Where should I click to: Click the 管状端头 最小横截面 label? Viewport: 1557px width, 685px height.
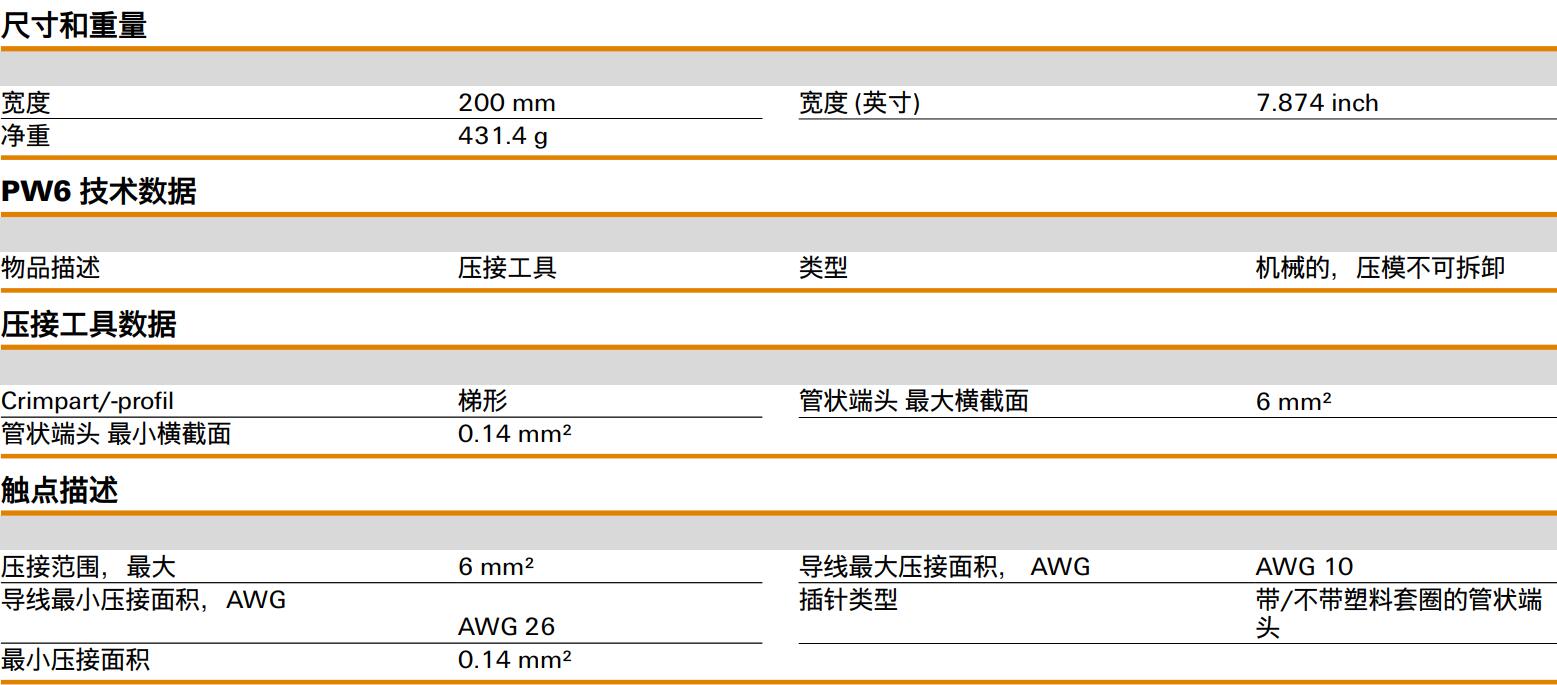click(x=115, y=434)
